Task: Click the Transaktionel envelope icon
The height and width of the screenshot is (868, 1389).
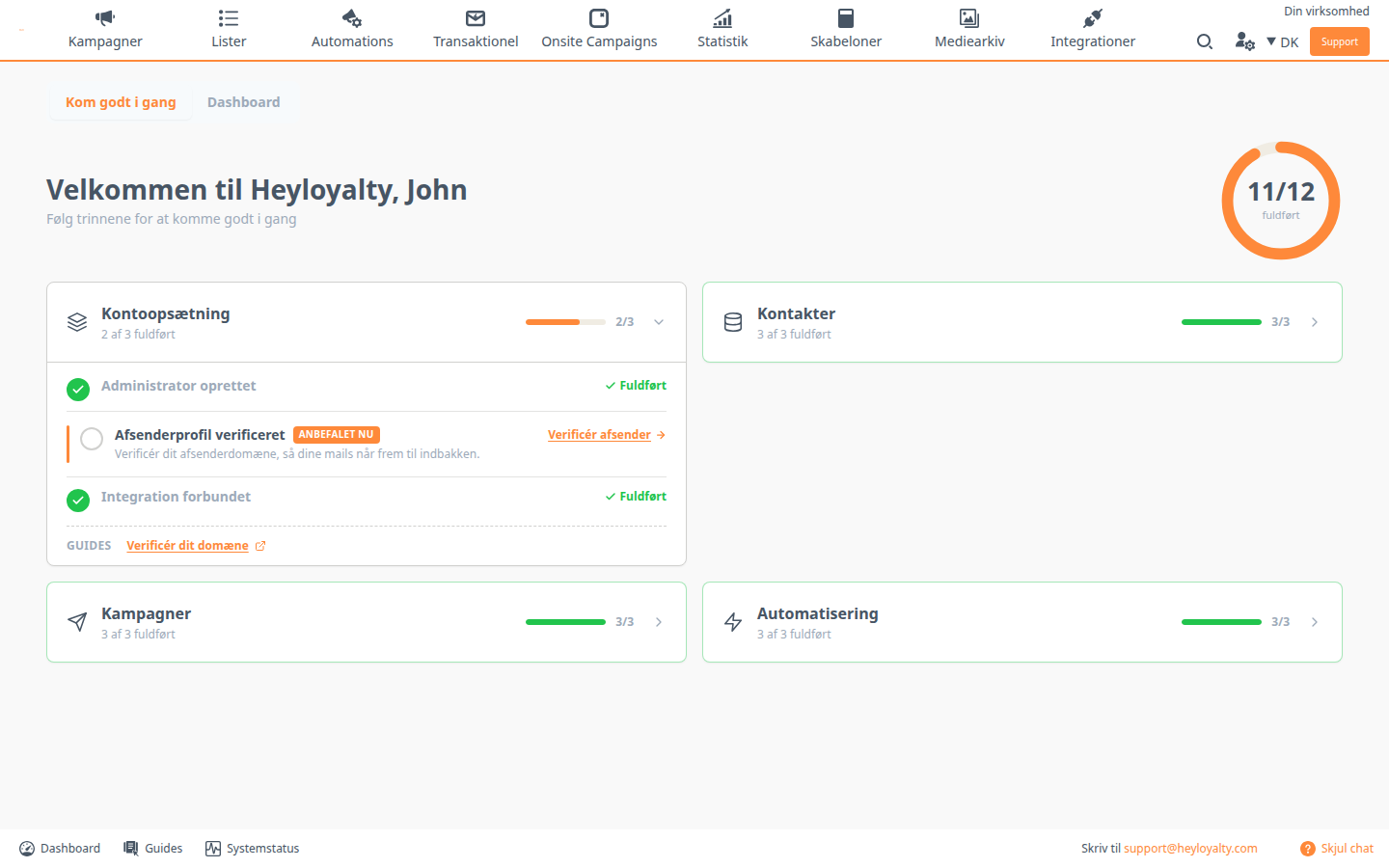Action: tap(476, 18)
